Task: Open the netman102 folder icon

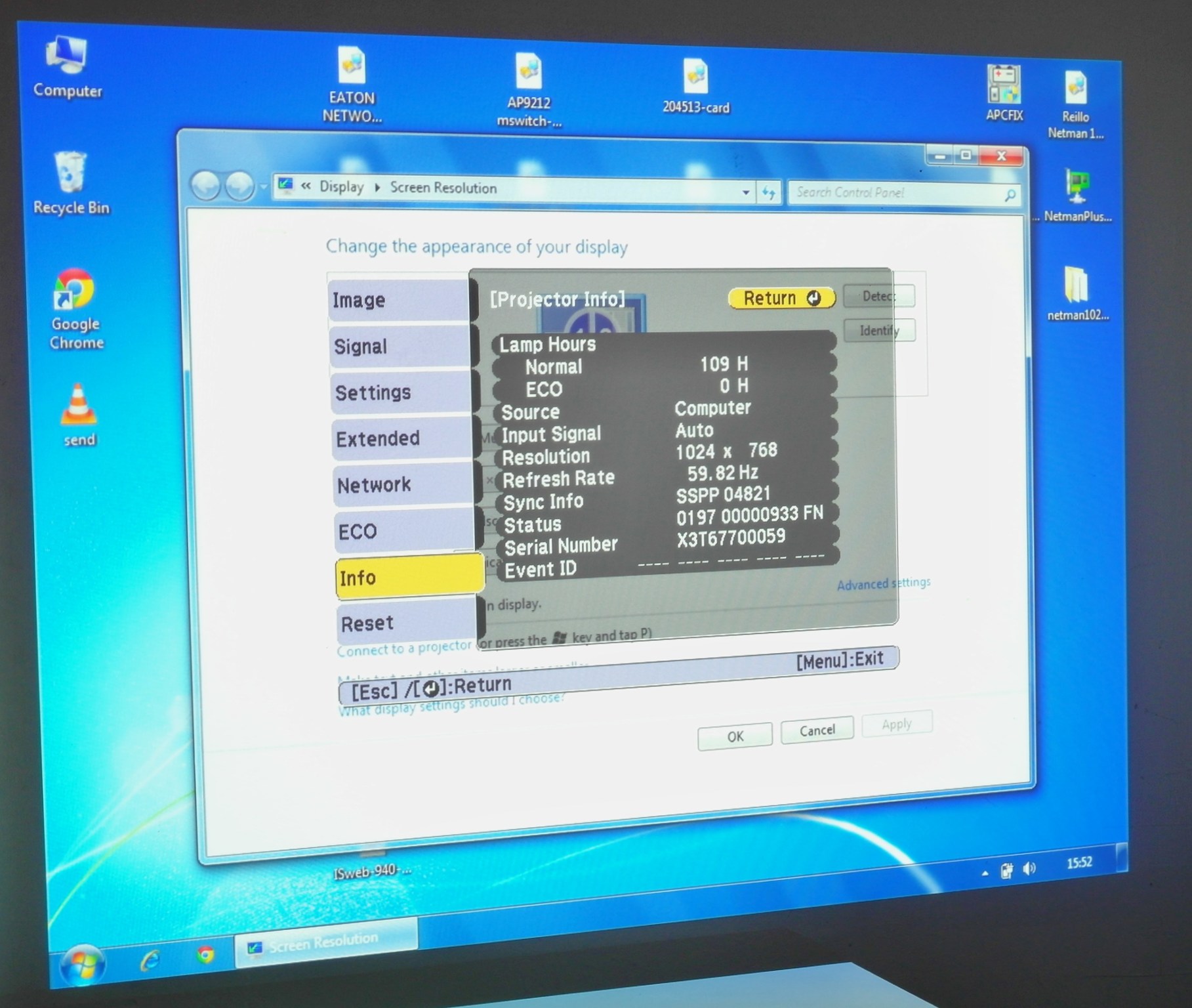Action: click(1077, 293)
